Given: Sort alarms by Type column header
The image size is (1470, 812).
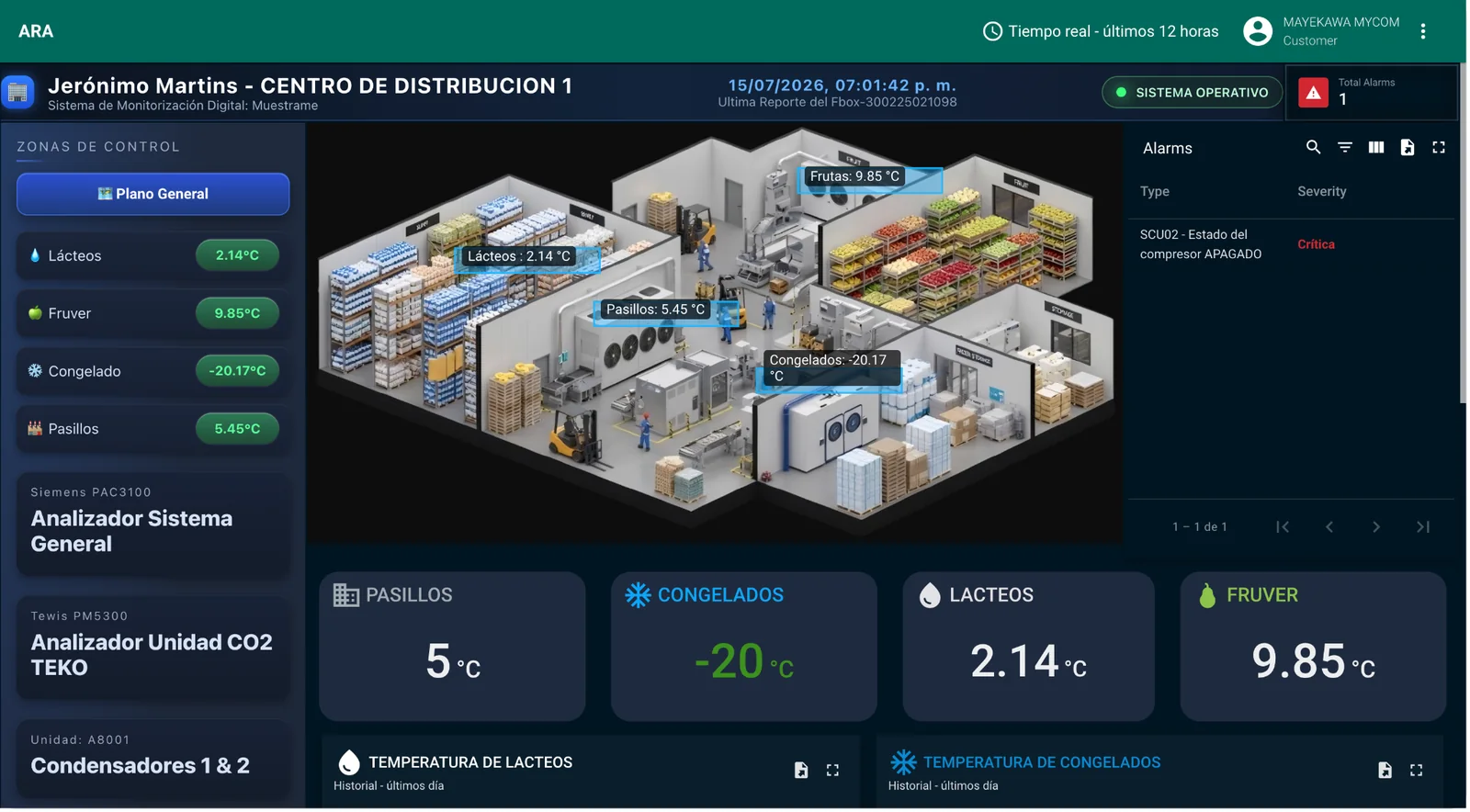Looking at the screenshot, I should (x=1154, y=192).
